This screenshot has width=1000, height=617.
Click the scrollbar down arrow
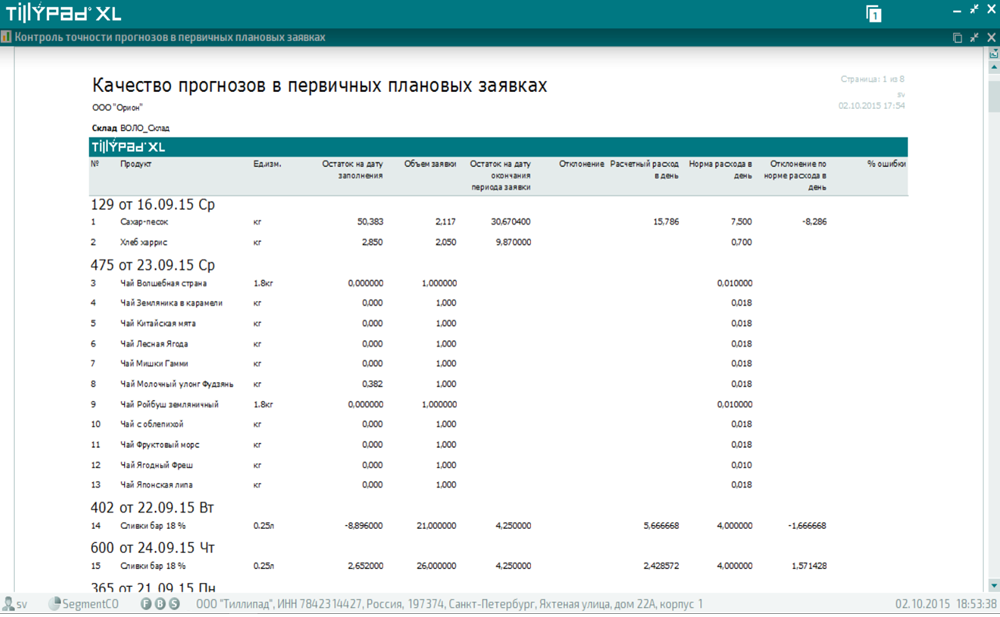point(994,585)
